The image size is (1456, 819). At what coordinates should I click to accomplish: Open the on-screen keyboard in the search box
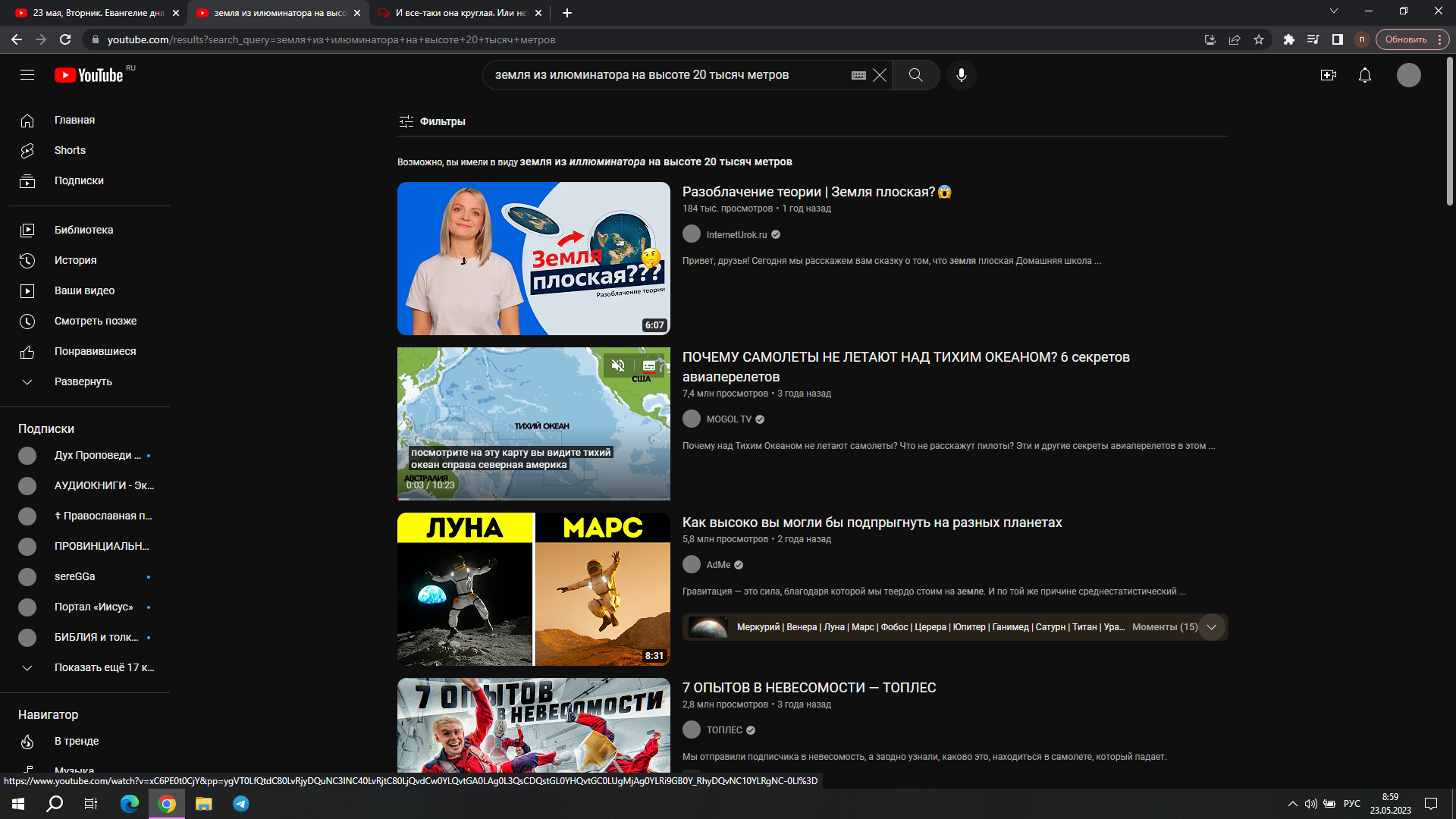coord(858,75)
